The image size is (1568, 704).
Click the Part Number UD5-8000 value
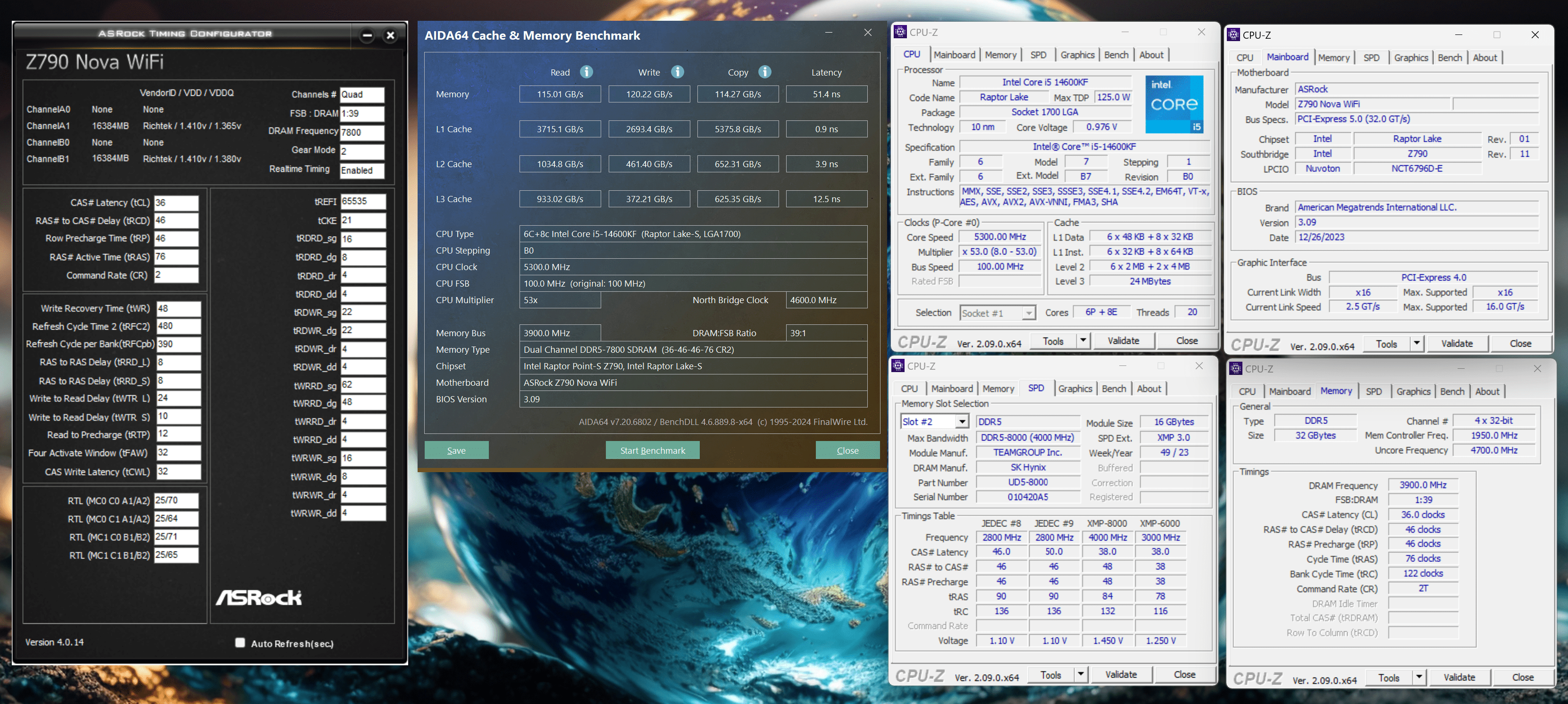click(x=1027, y=483)
